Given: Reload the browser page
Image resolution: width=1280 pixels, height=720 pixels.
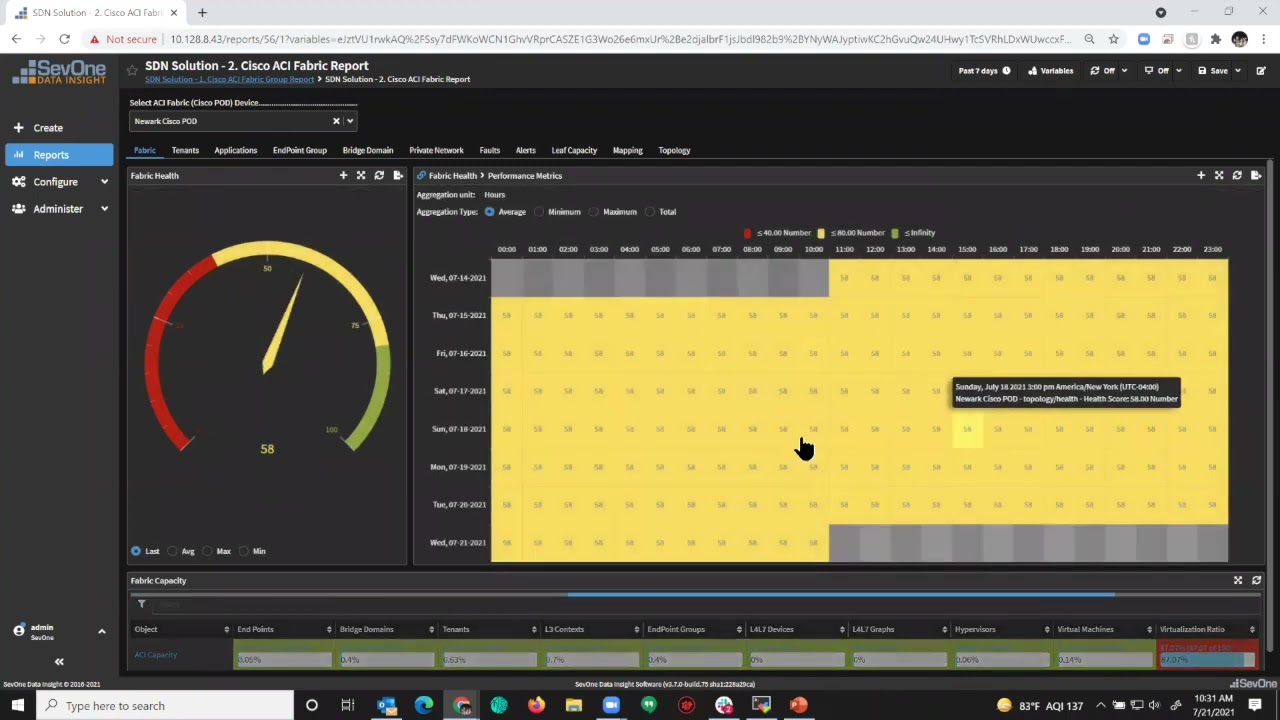Looking at the screenshot, I should click(64, 39).
